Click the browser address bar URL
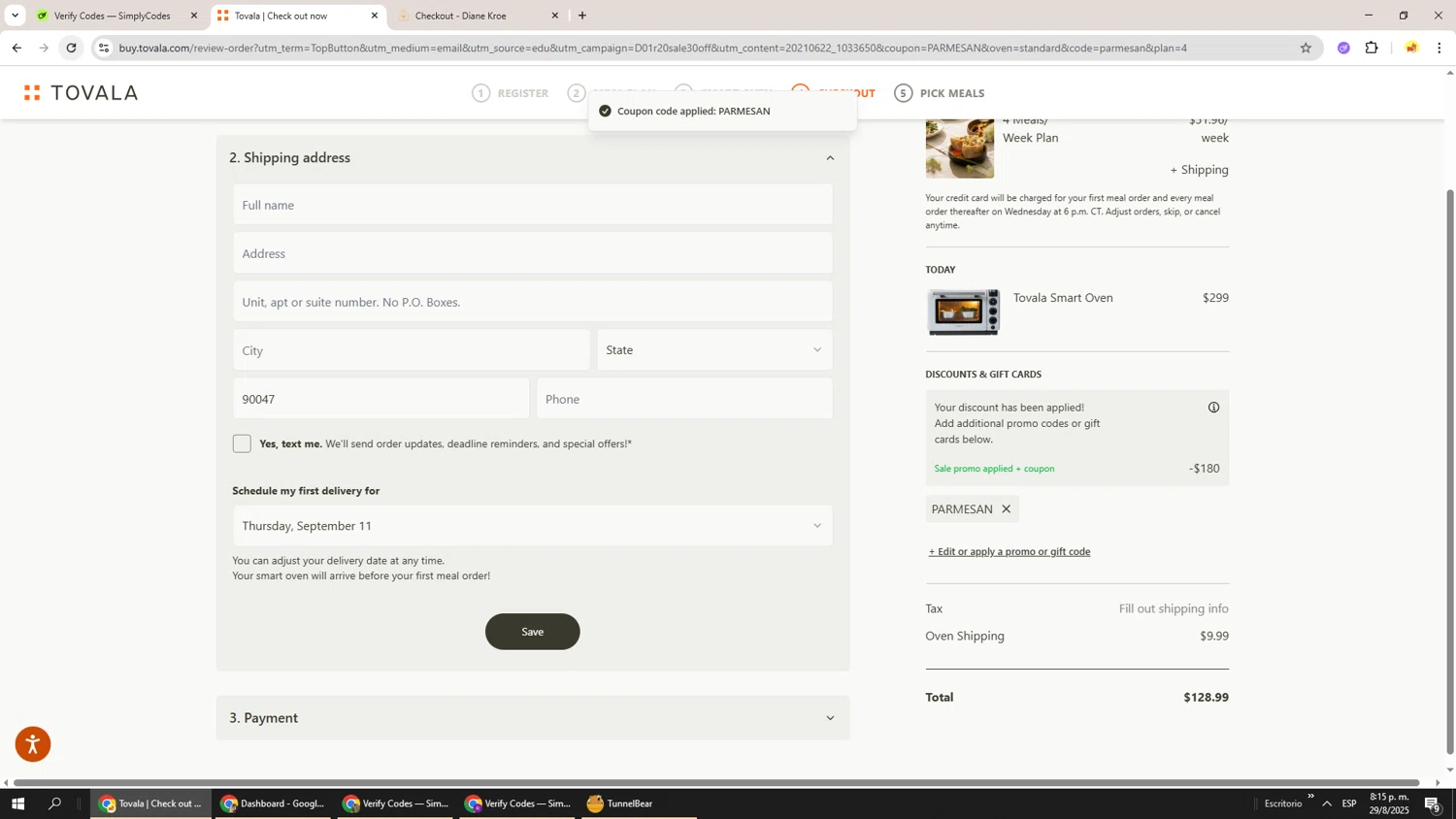 point(652,48)
